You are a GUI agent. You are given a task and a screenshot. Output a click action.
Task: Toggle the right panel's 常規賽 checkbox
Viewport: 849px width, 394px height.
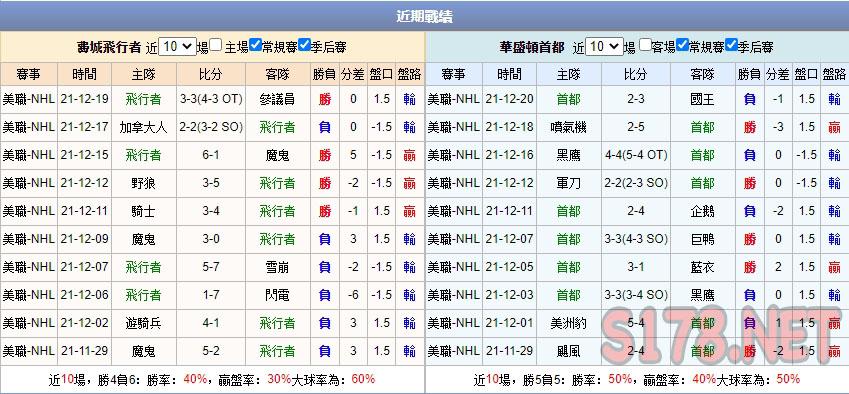coord(683,45)
